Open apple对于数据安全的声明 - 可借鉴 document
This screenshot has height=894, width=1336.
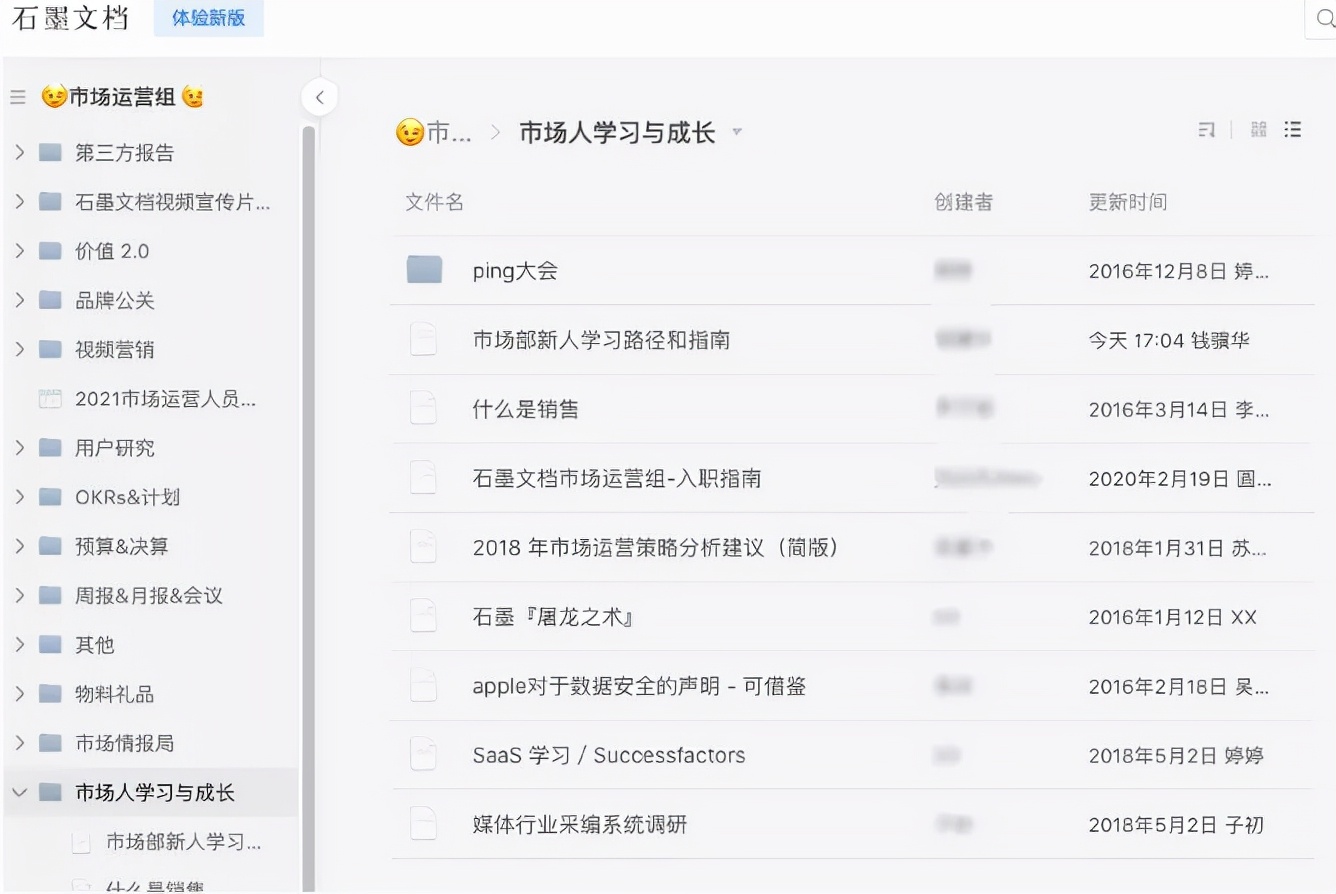[x=639, y=686]
